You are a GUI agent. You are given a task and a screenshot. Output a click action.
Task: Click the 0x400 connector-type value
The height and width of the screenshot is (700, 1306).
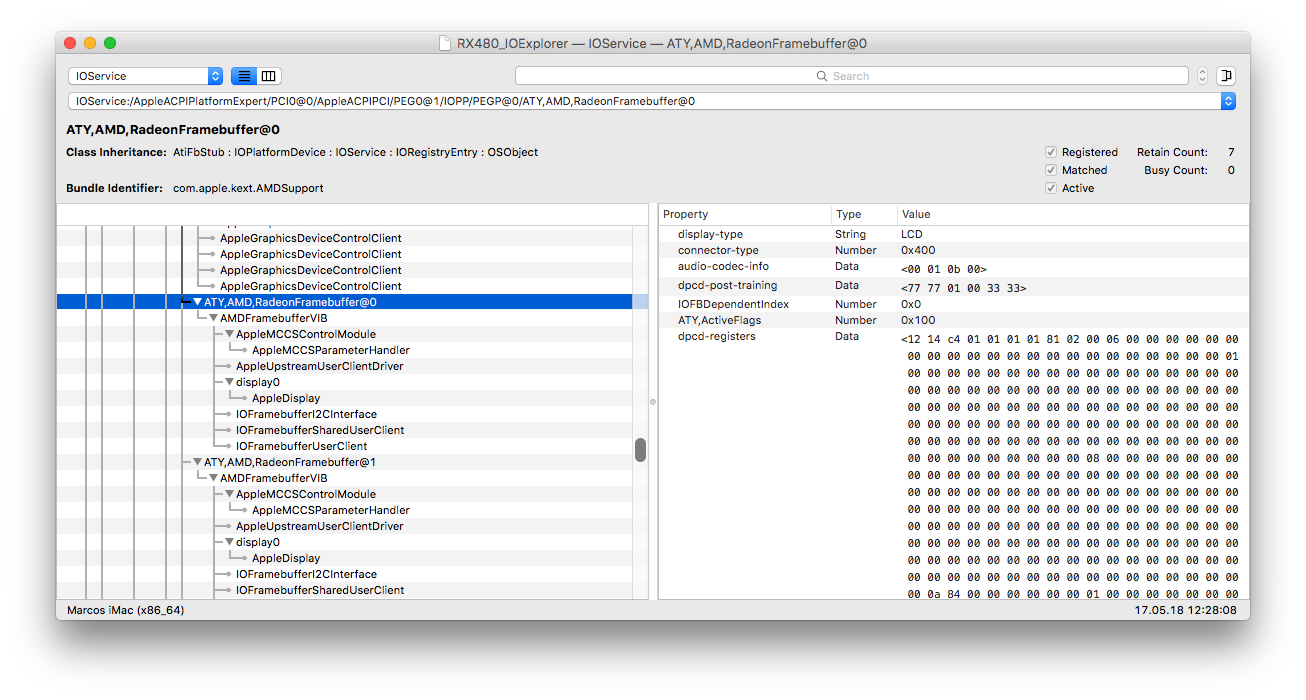coord(916,250)
